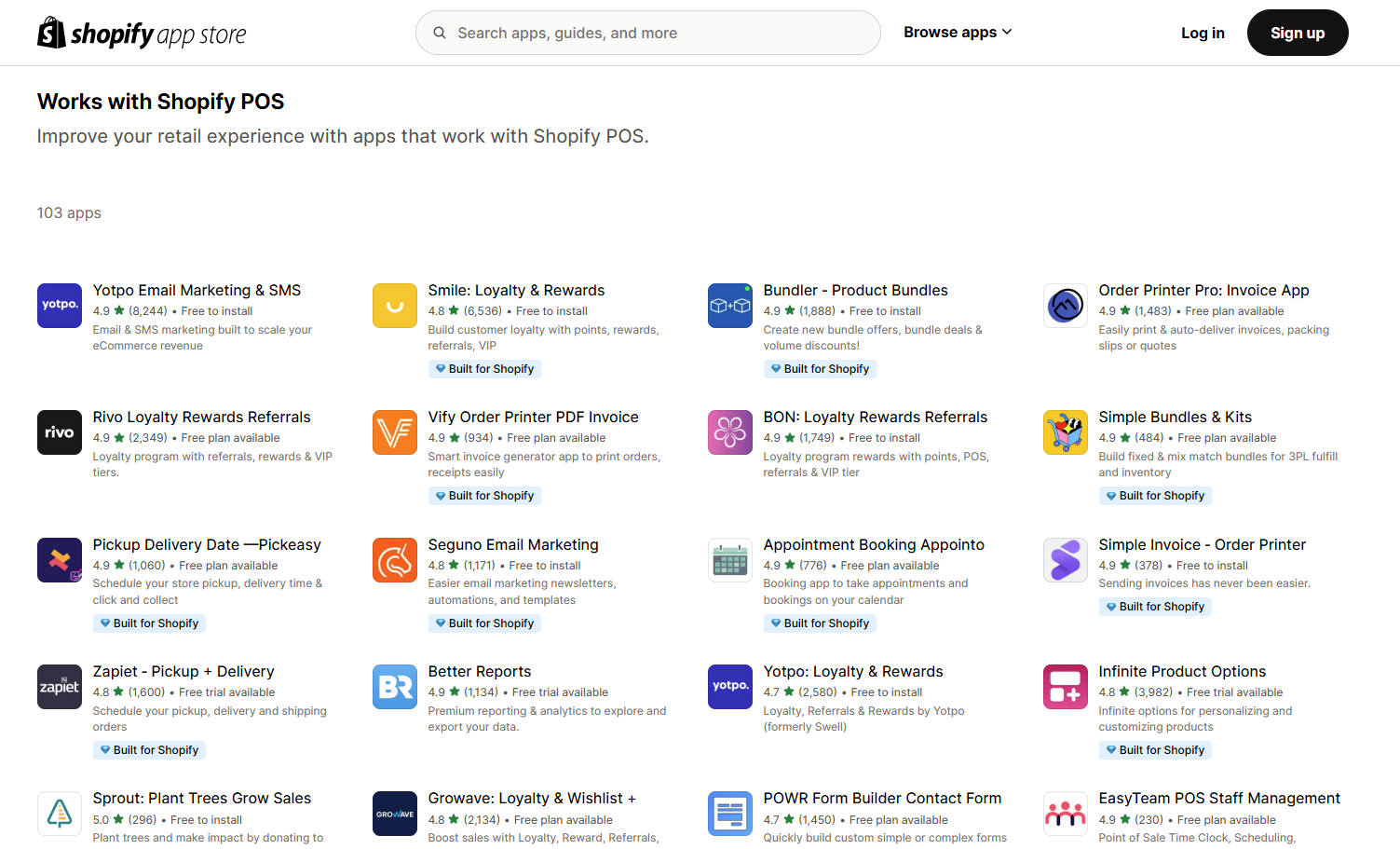Click the search magnifier icon

(439, 33)
